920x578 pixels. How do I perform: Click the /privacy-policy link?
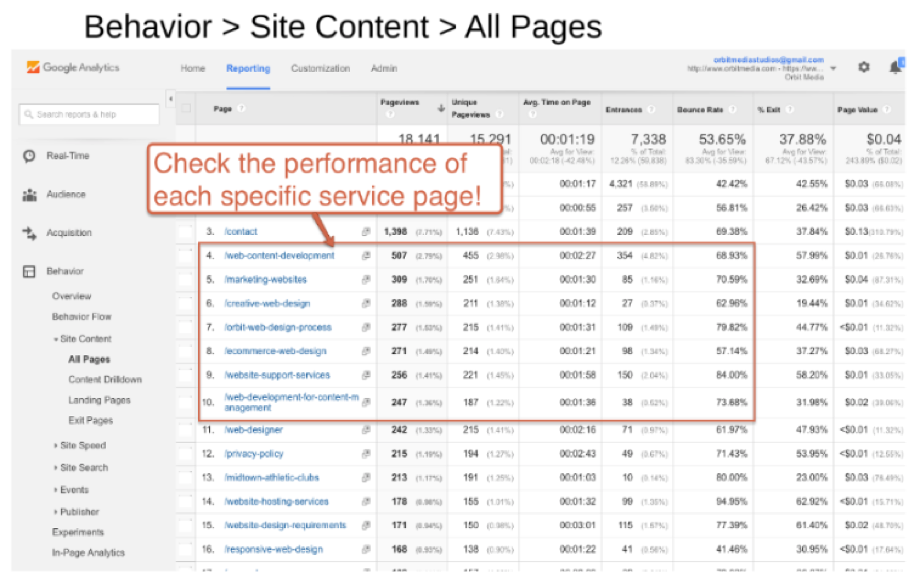[x=253, y=454]
